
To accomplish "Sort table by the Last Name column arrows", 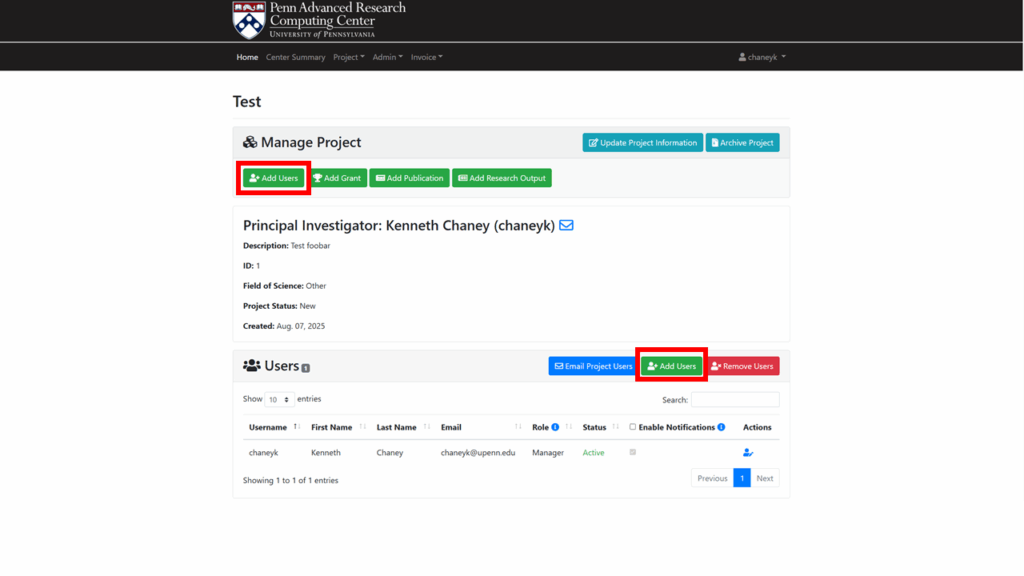I will point(426,427).
